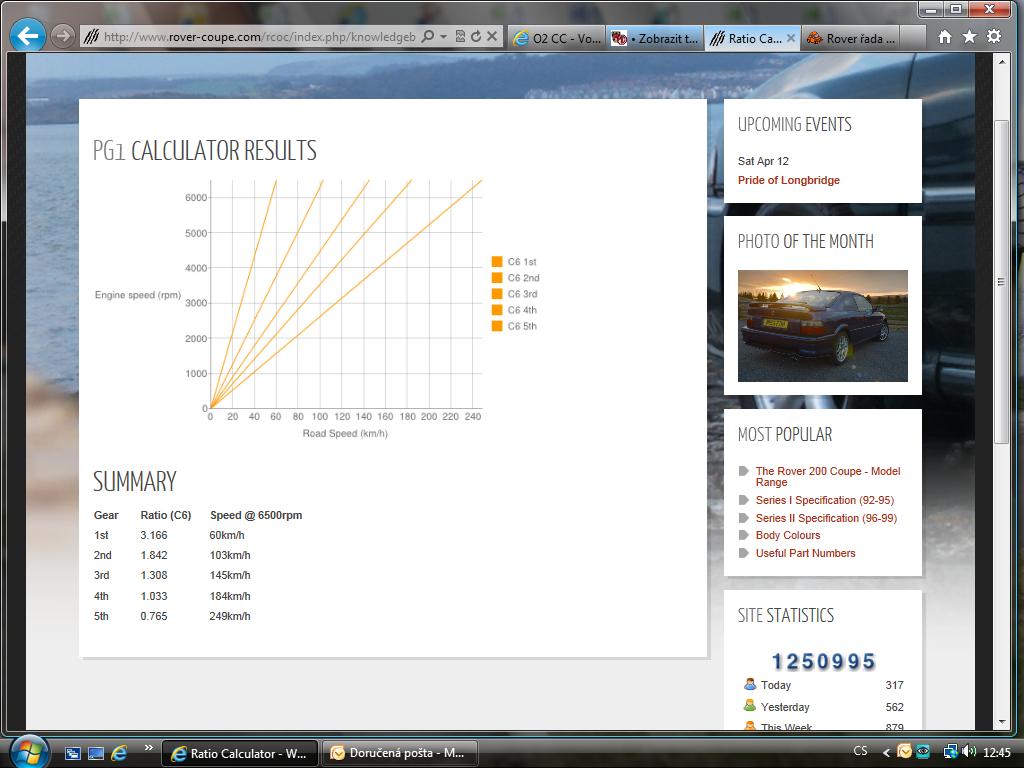The image size is (1024, 768).
Task: Switch to the 'O2 CC - Vo...' tab
Action: [556, 38]
